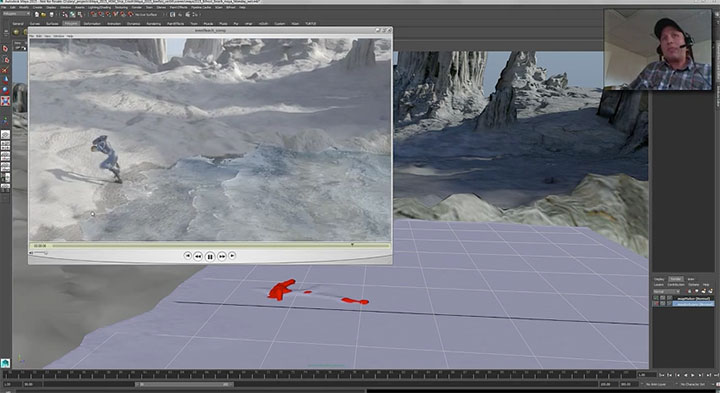Create a new scene from status line
Image resolution: width=720 pixels, height=393 pixels.
coord(37,14)
